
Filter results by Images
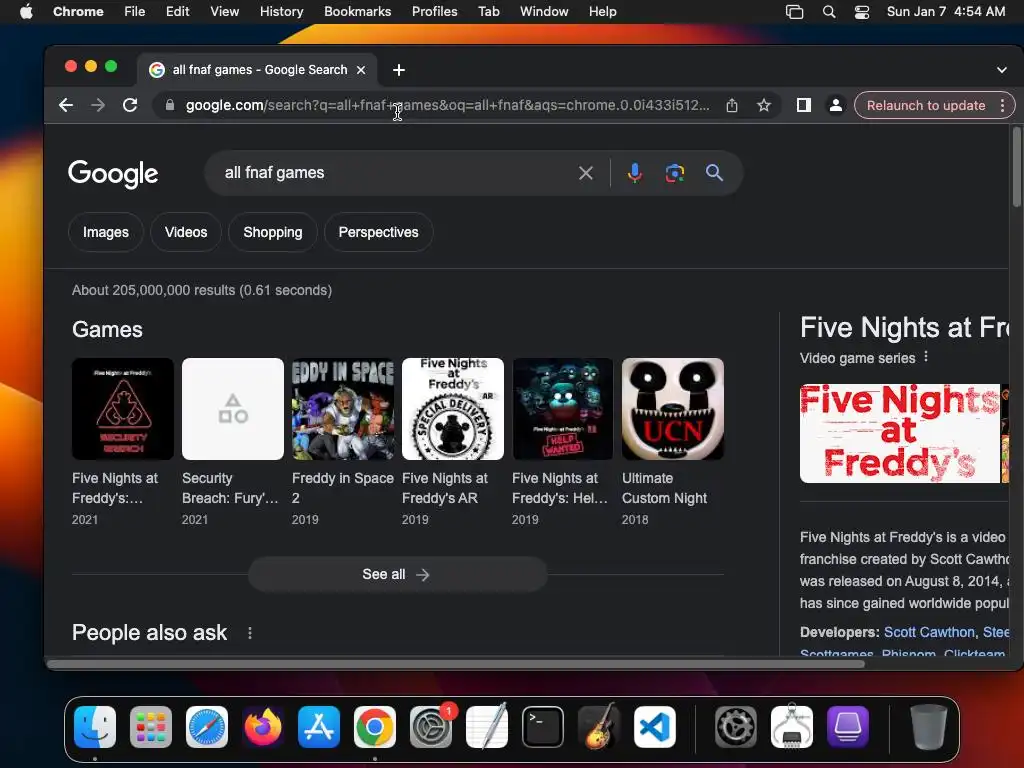click(106, 232)
